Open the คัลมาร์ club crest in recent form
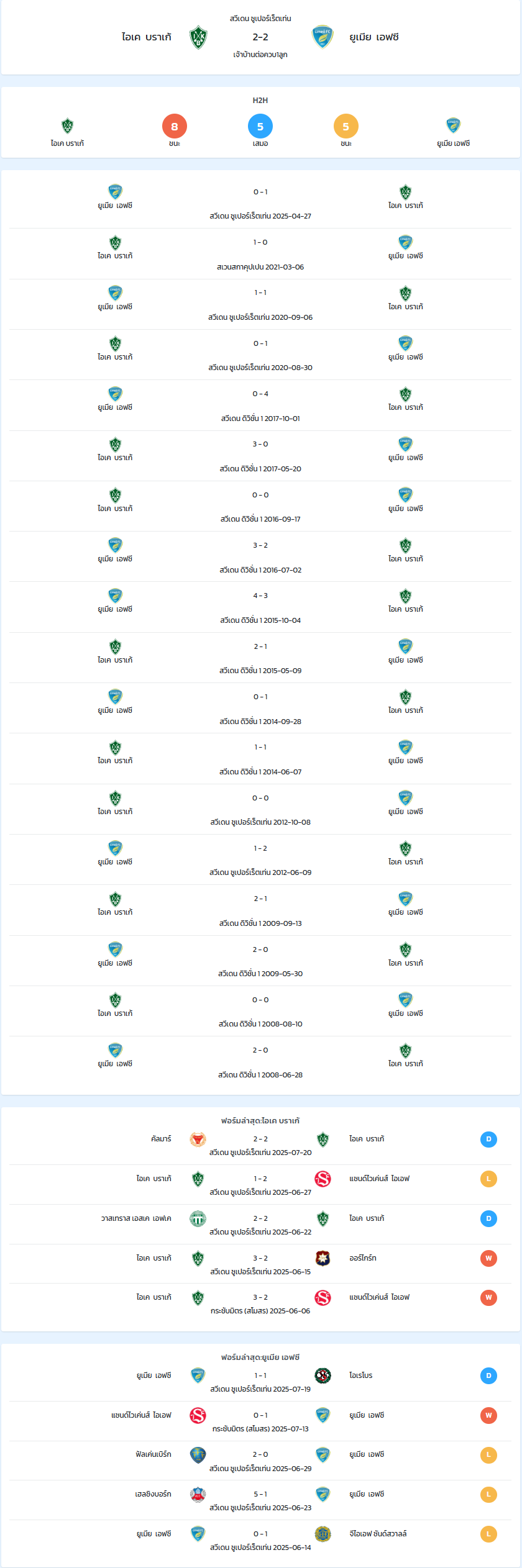 [198, 1140]
